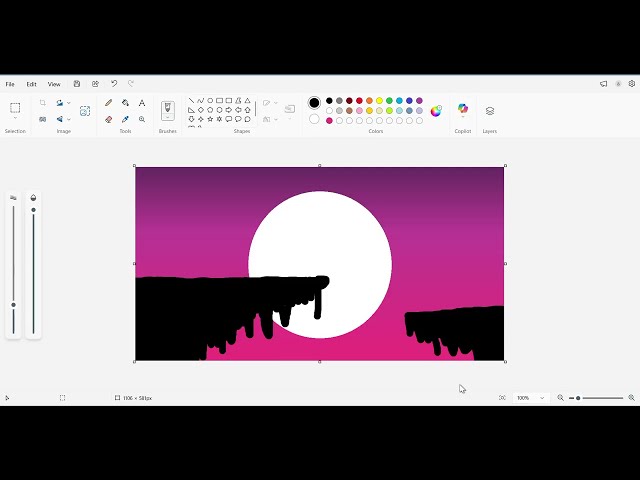The width and height of the screenshot is (640, 480).
Task: Choose the green palette color
Action: click(389, 101)
